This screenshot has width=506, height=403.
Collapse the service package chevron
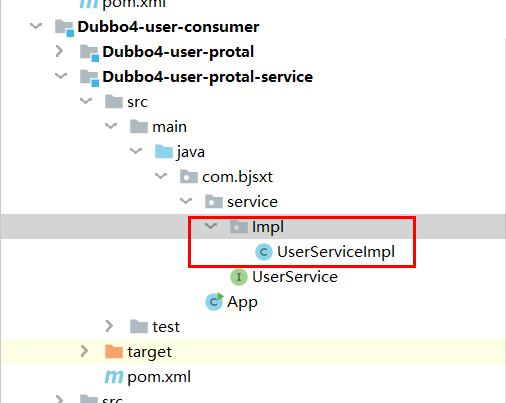click(186, 201)
